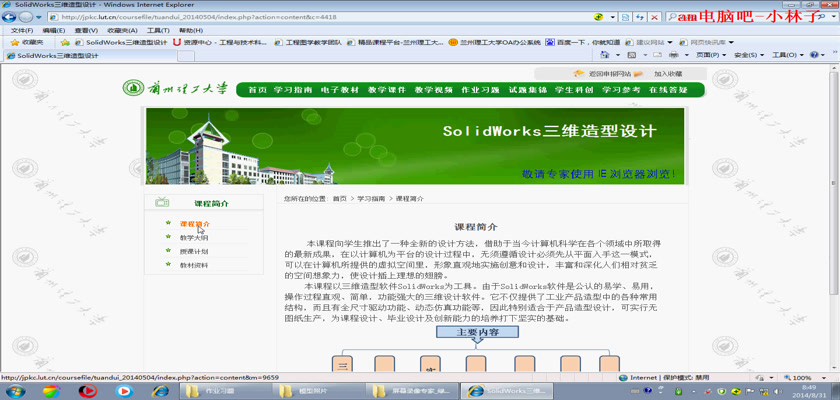
Task: Click the IE Back navigation button
Action: click(9, 17)
